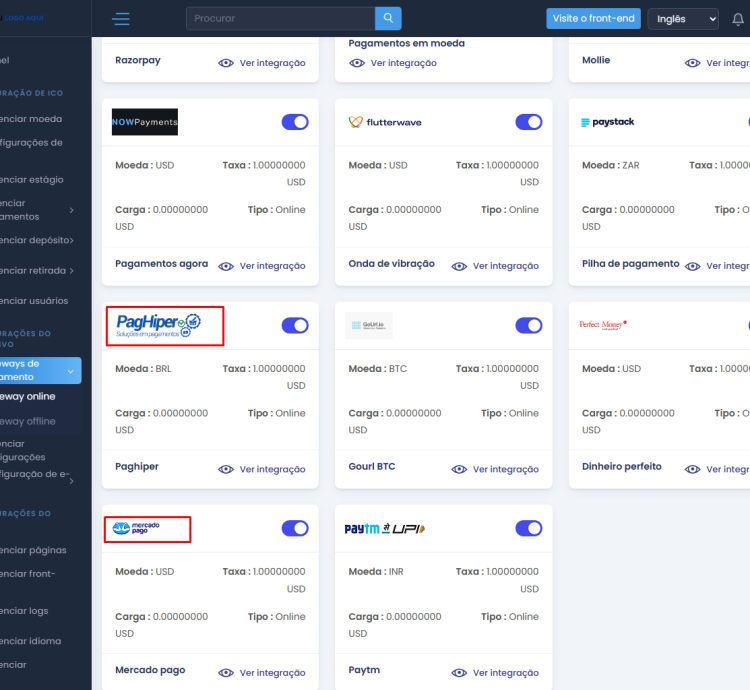The height and width of the screenshot is (690, 750).
Task: Click the eye icon beside Gourl BTC
Action: [x=459, y=470]
